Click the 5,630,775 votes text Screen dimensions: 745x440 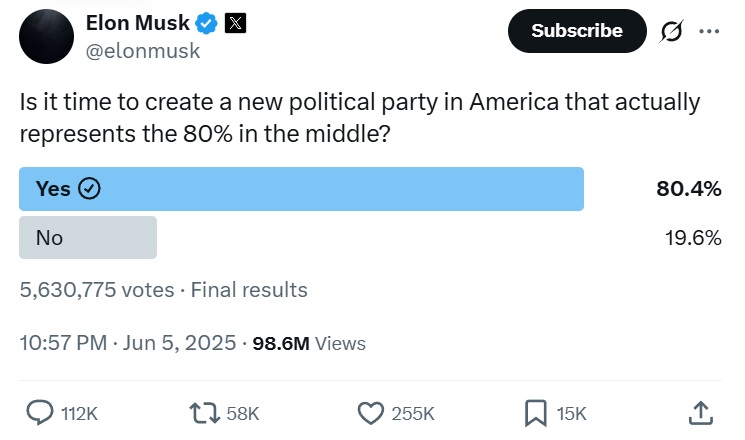point(97,290)
